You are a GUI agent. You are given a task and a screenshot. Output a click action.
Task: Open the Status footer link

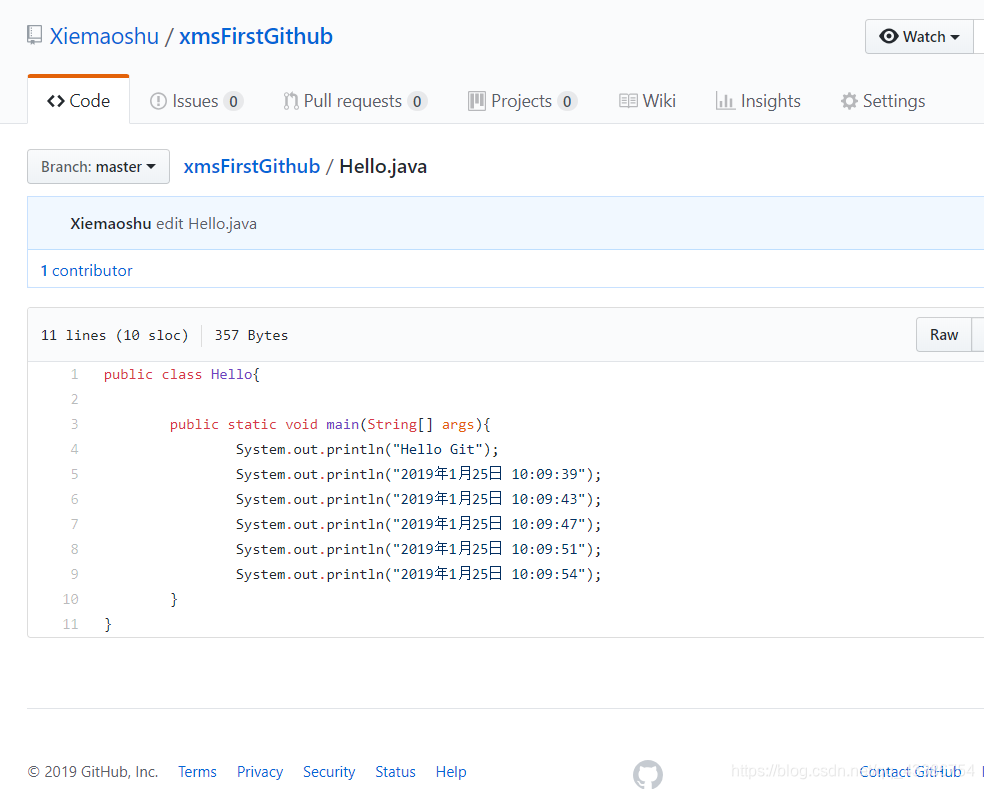pos(395,771)
